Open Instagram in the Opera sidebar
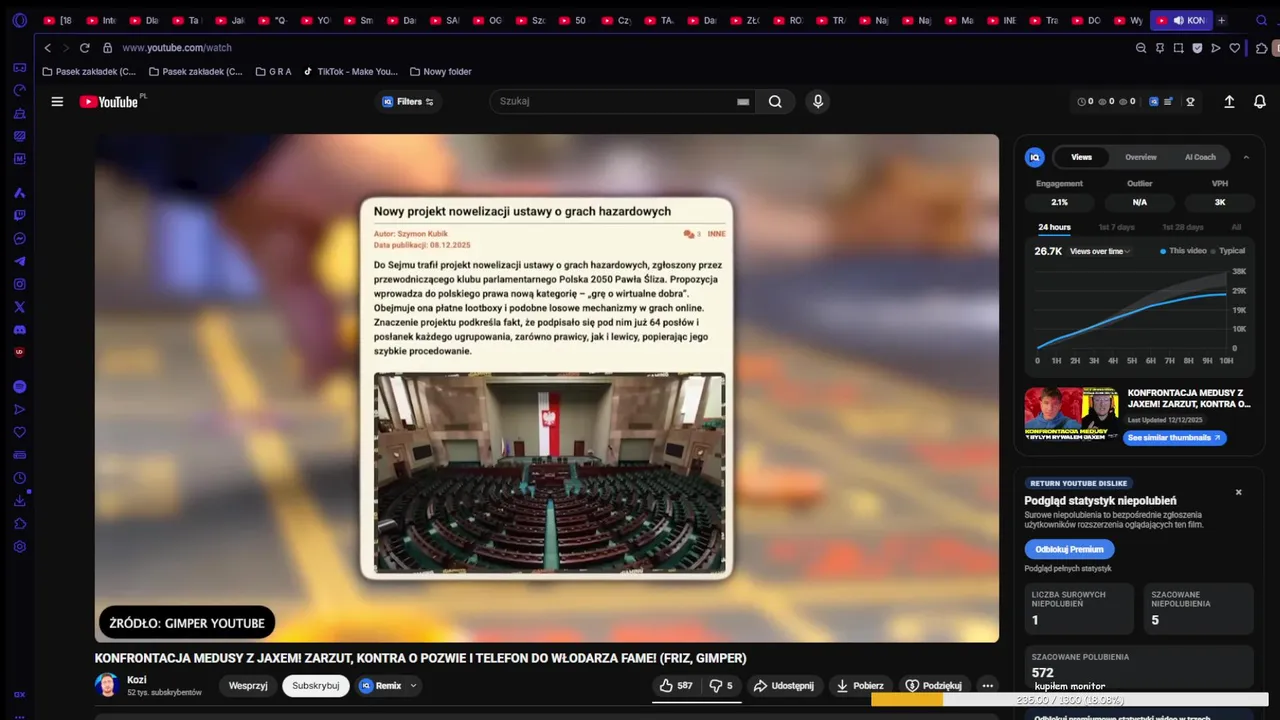Screen dimensions: 1280x720 (x=19, y=284)
